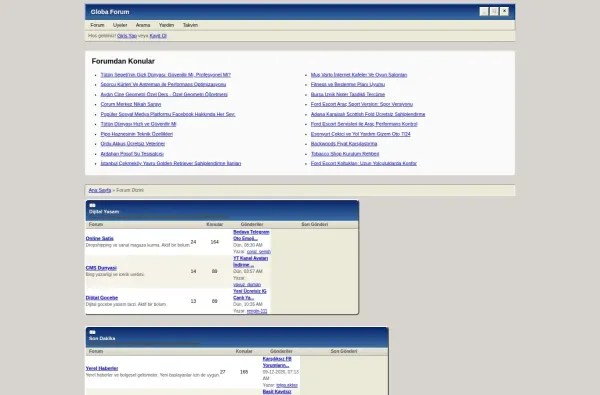Image resolution: width=600 pixels, height=395 pixels.
Task: Click Son Gönderi header in Son Dakika table
Action: [344, 351]
